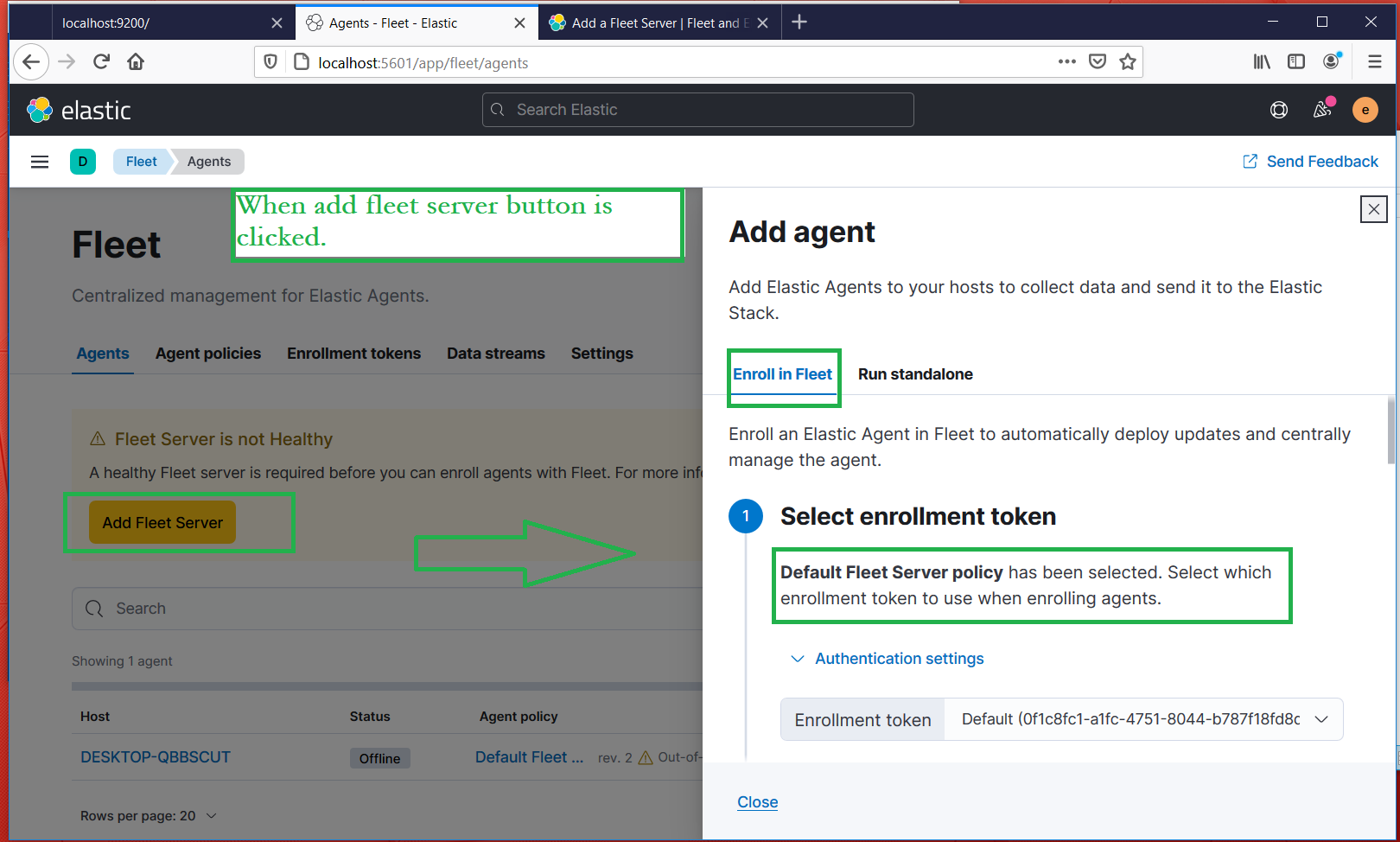Click the user avatar labeled e
This screenshot has height=842, width=1400.
[1365, 110]
